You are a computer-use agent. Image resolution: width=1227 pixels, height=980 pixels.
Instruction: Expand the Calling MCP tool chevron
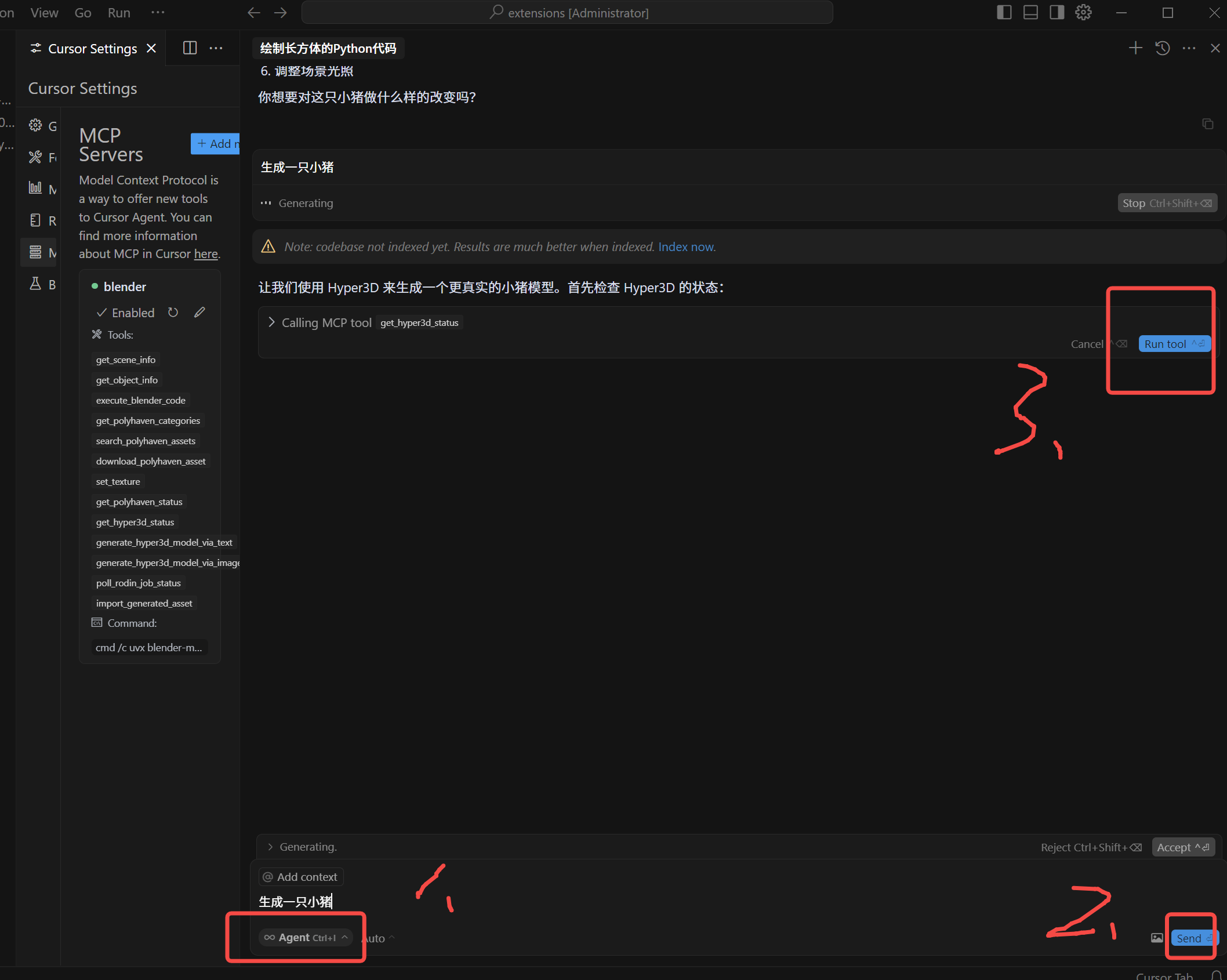271,322
